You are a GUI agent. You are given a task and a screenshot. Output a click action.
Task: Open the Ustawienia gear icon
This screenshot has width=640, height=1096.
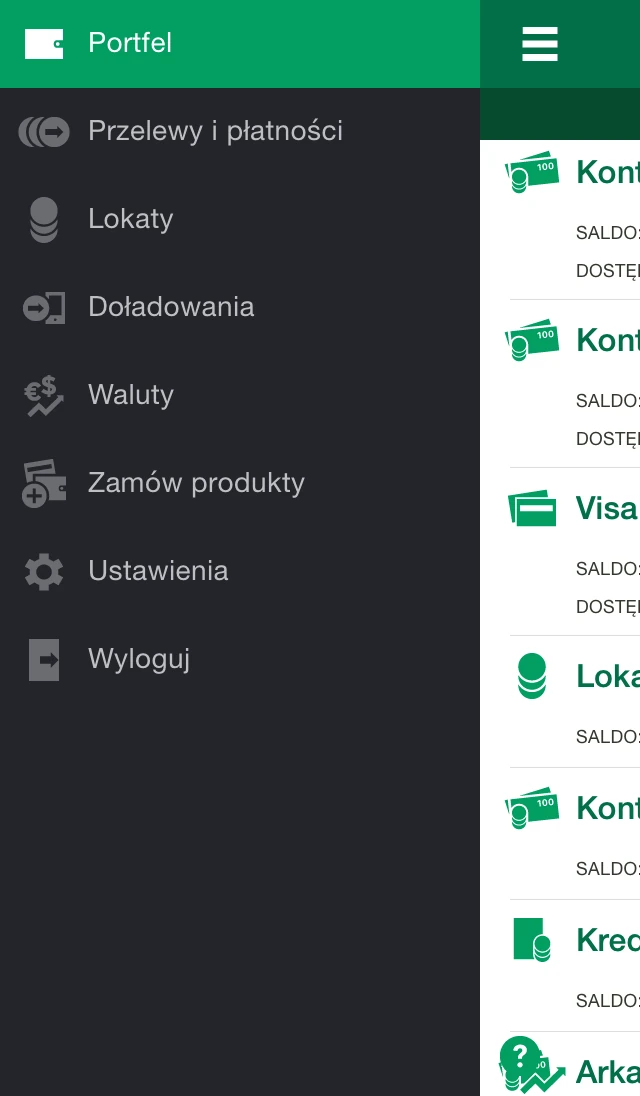point(44,572)
